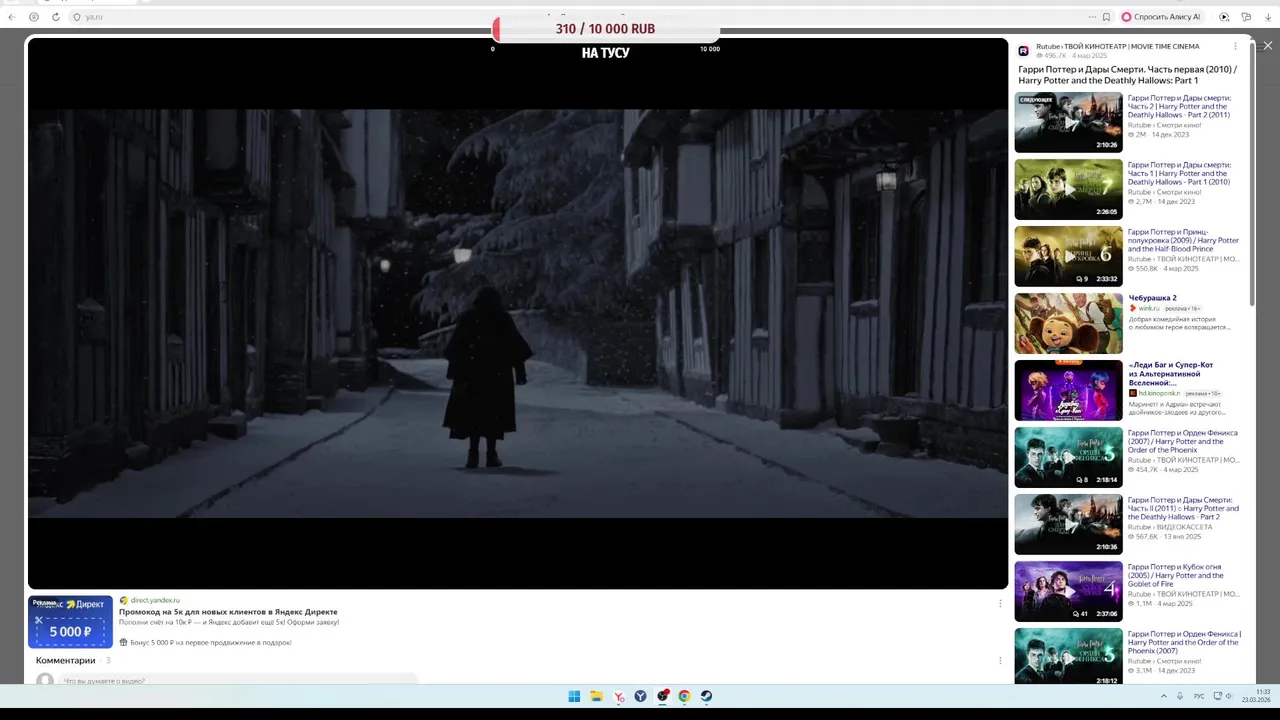Open the collections icon in the browser toolbar
Image resolution: width=1280 pixels, height=720 pixels.
coord(1246,17)
